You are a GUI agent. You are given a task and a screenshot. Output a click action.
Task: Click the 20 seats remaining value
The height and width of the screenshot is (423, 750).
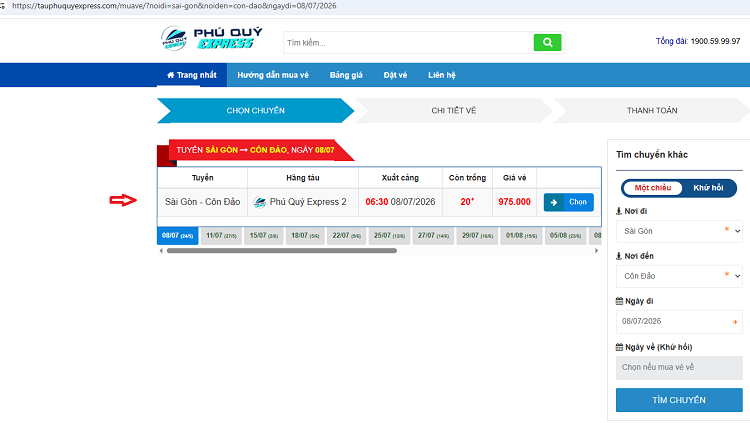click(x=467, y=202)
